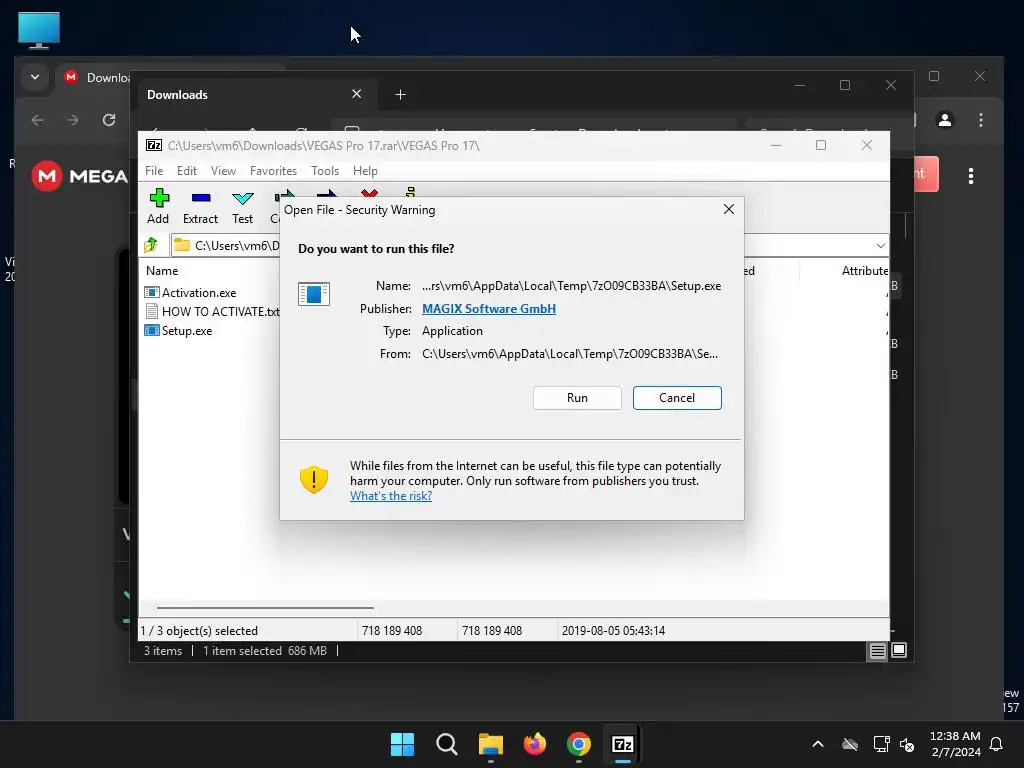Open the View menu in 7-Zip
1024x768 pixels.
pyautogui.click(x=223, y=170)
